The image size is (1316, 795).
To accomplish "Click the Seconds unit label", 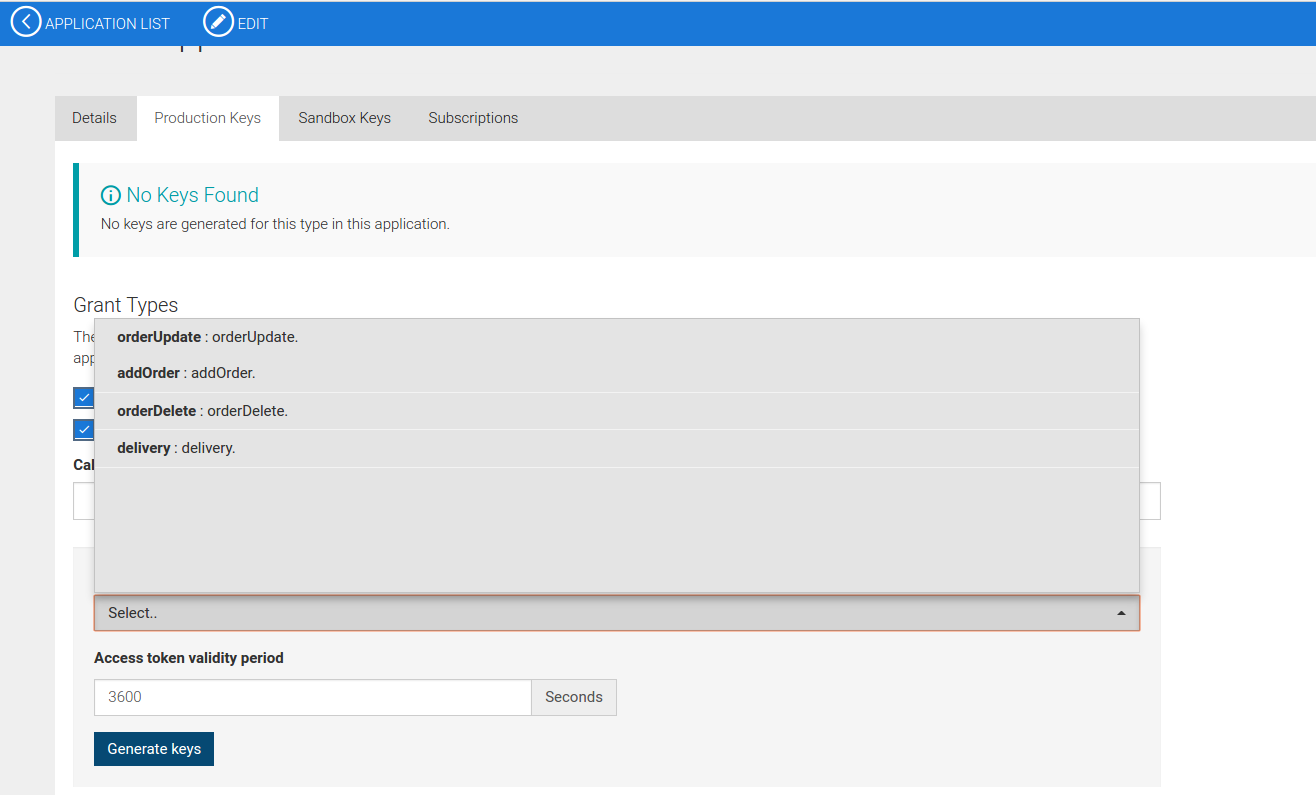I will 573,697.
